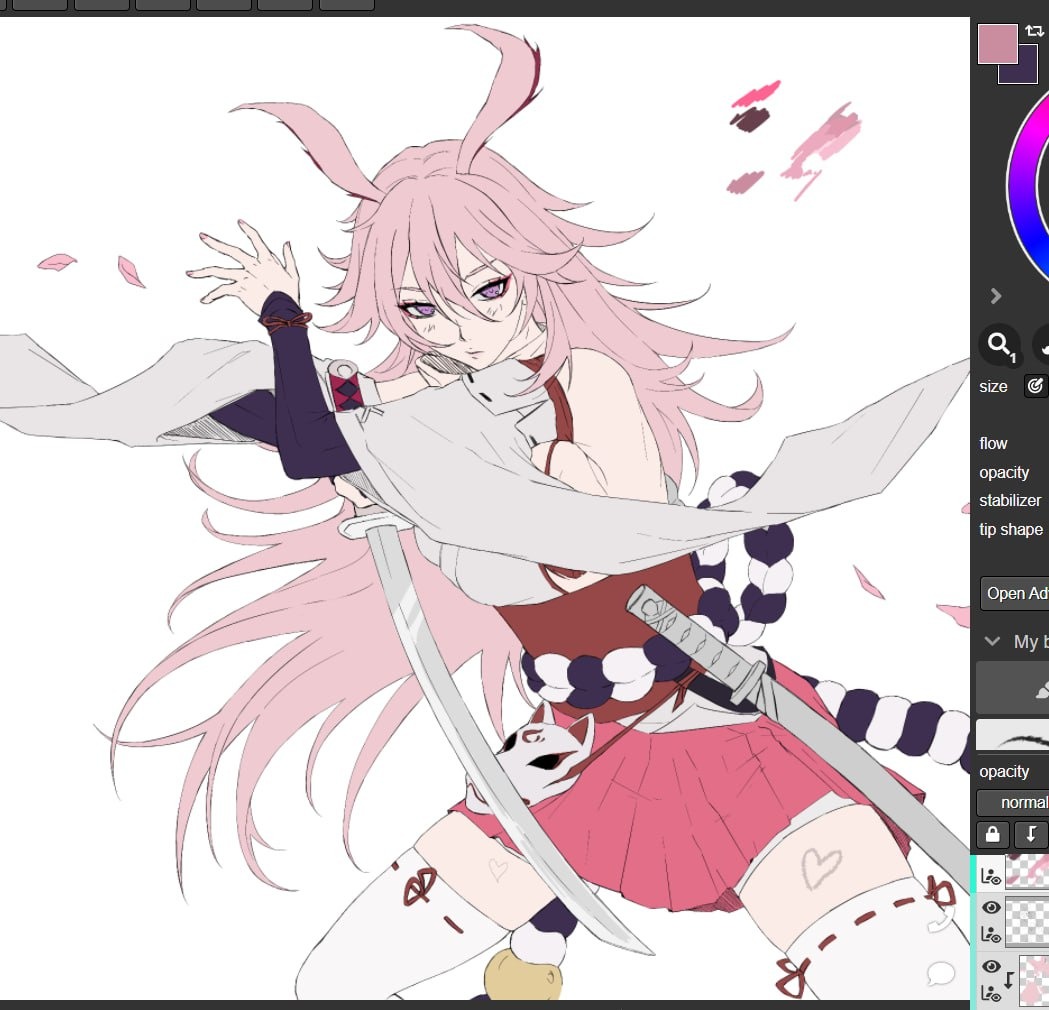Select the pink foreground color swatch
1049x1010 pixels.
[996, 43]
